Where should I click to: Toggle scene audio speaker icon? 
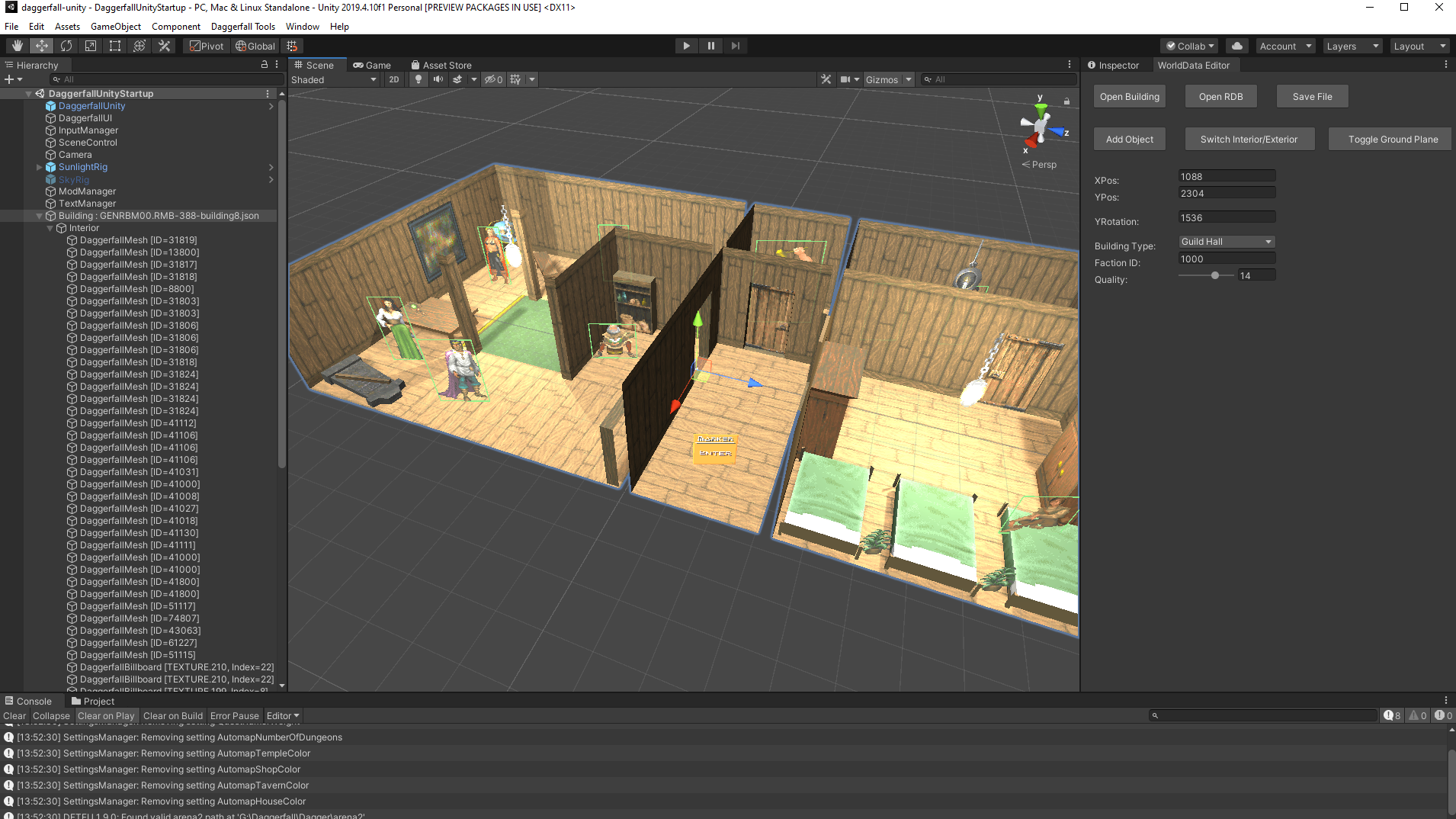tap(438, 79)
